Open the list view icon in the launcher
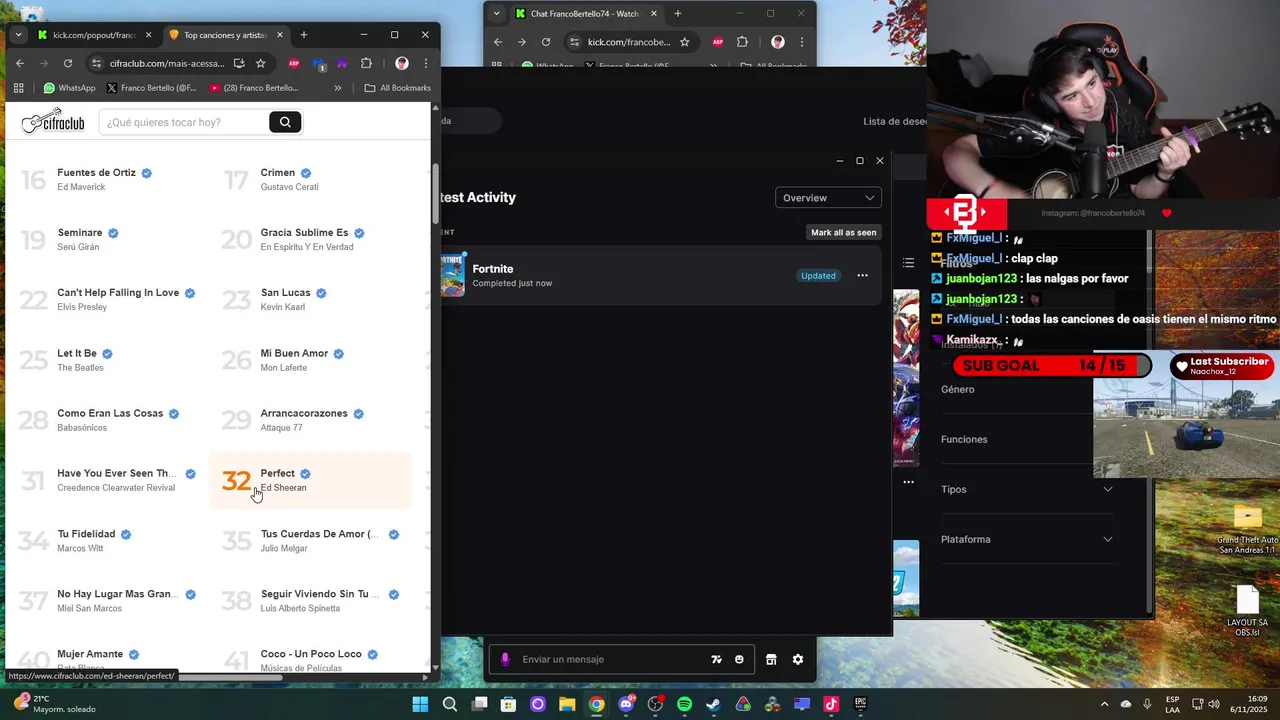Screen dimensions: 1280x720 [908, 263]
